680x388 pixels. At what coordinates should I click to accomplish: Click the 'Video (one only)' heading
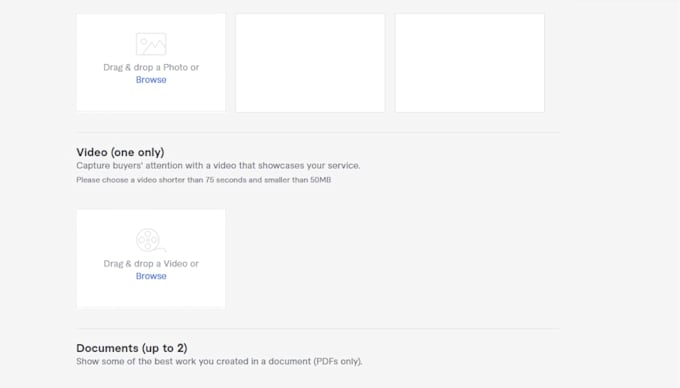[x=120, y=152]
